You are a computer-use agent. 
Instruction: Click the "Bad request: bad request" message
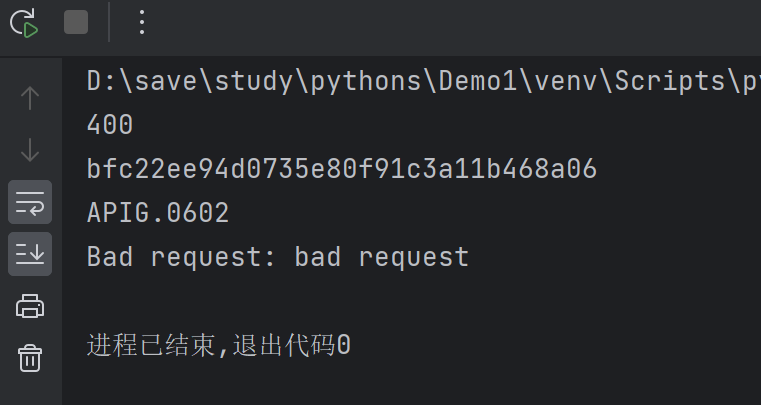pos(278,257)
